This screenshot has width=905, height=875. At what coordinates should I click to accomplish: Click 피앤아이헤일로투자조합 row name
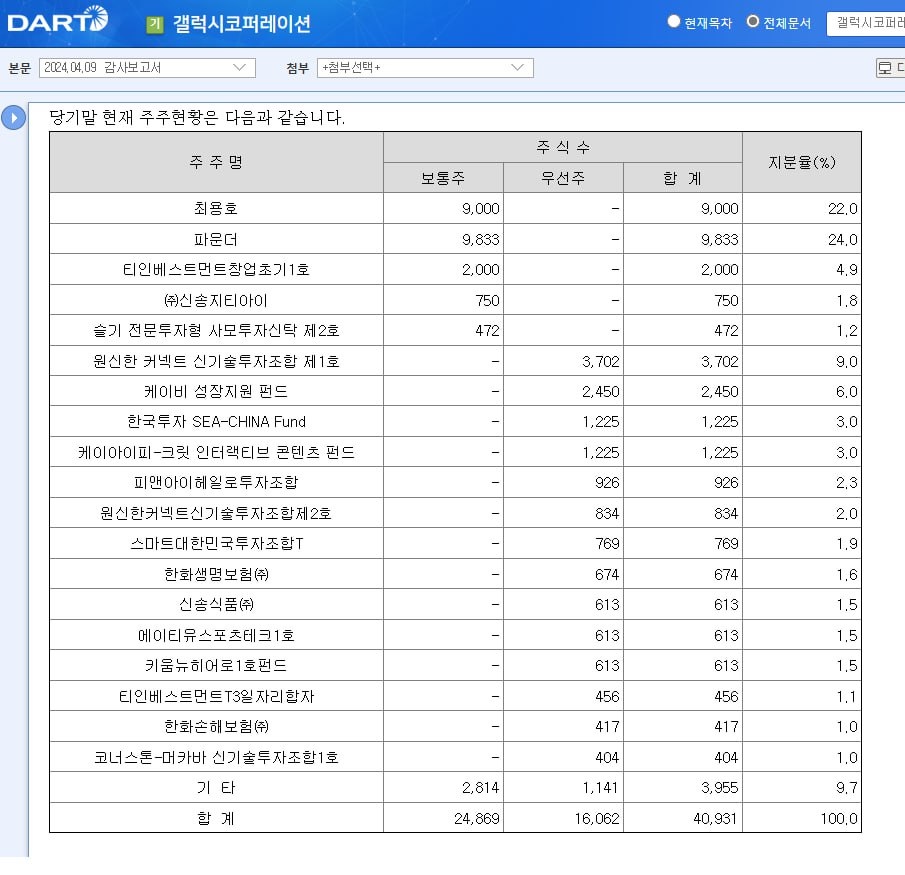tap(216, 483)
